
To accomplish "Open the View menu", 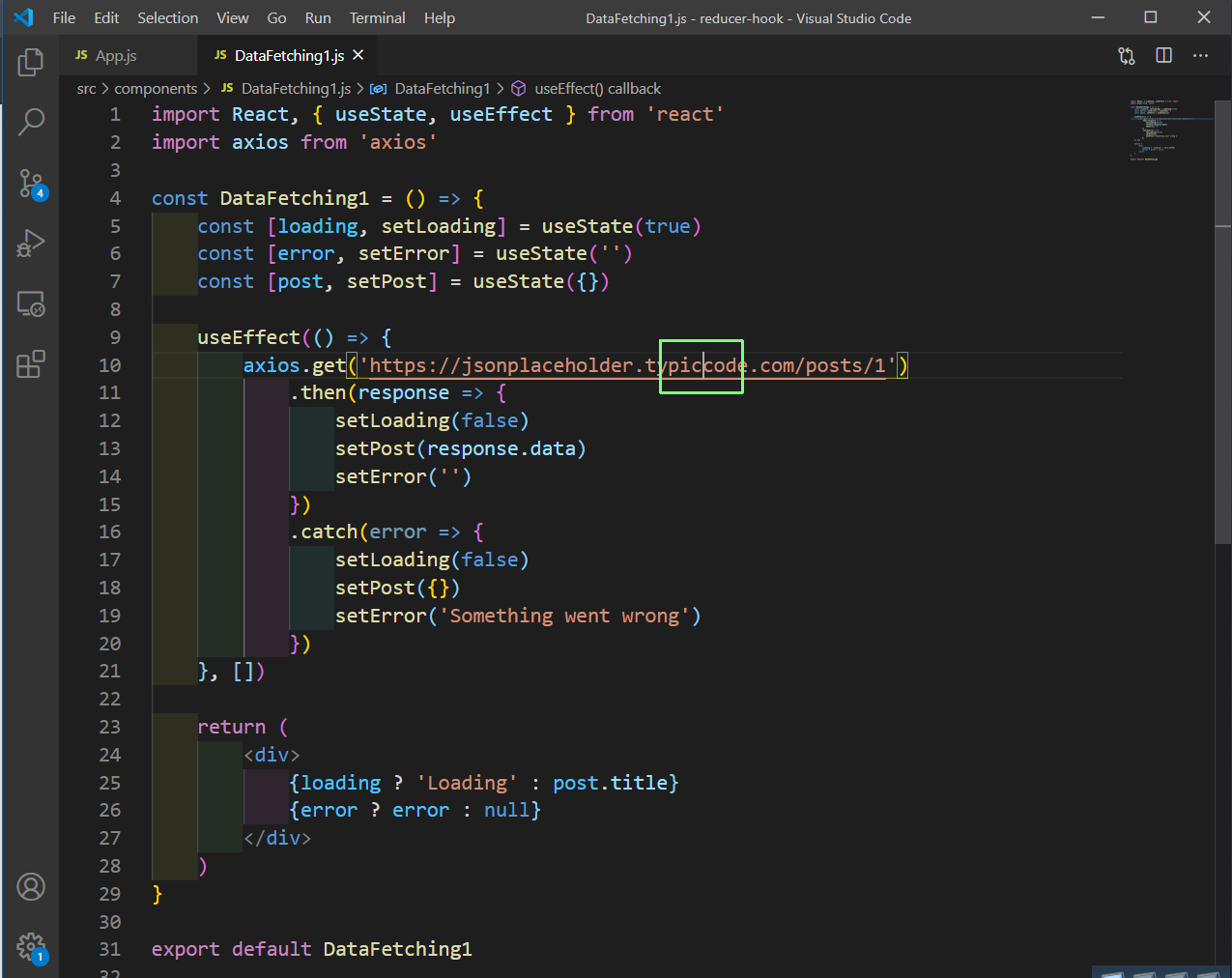I will [233, 17].
